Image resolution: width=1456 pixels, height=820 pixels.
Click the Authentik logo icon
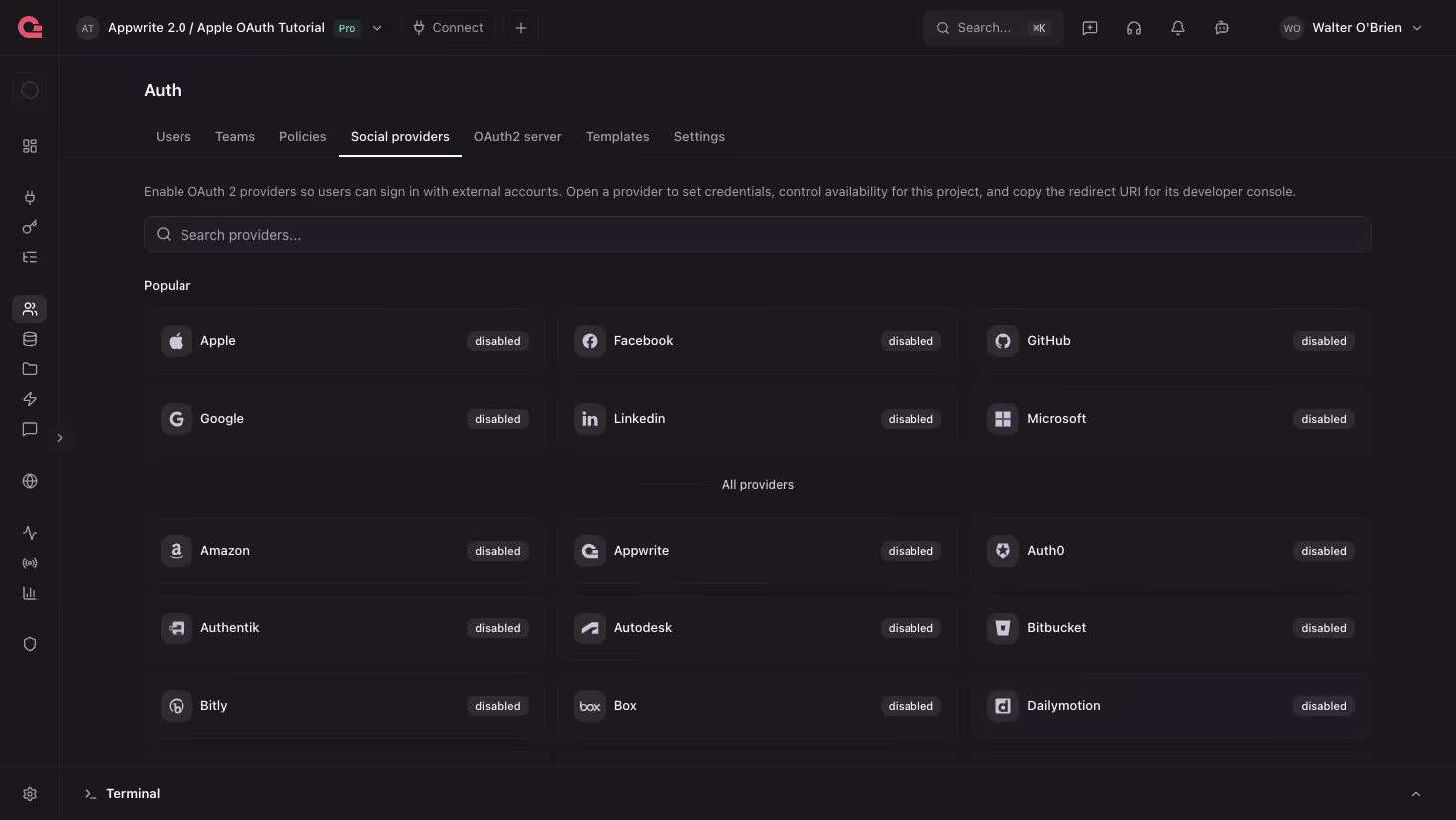tap(177, 628)
